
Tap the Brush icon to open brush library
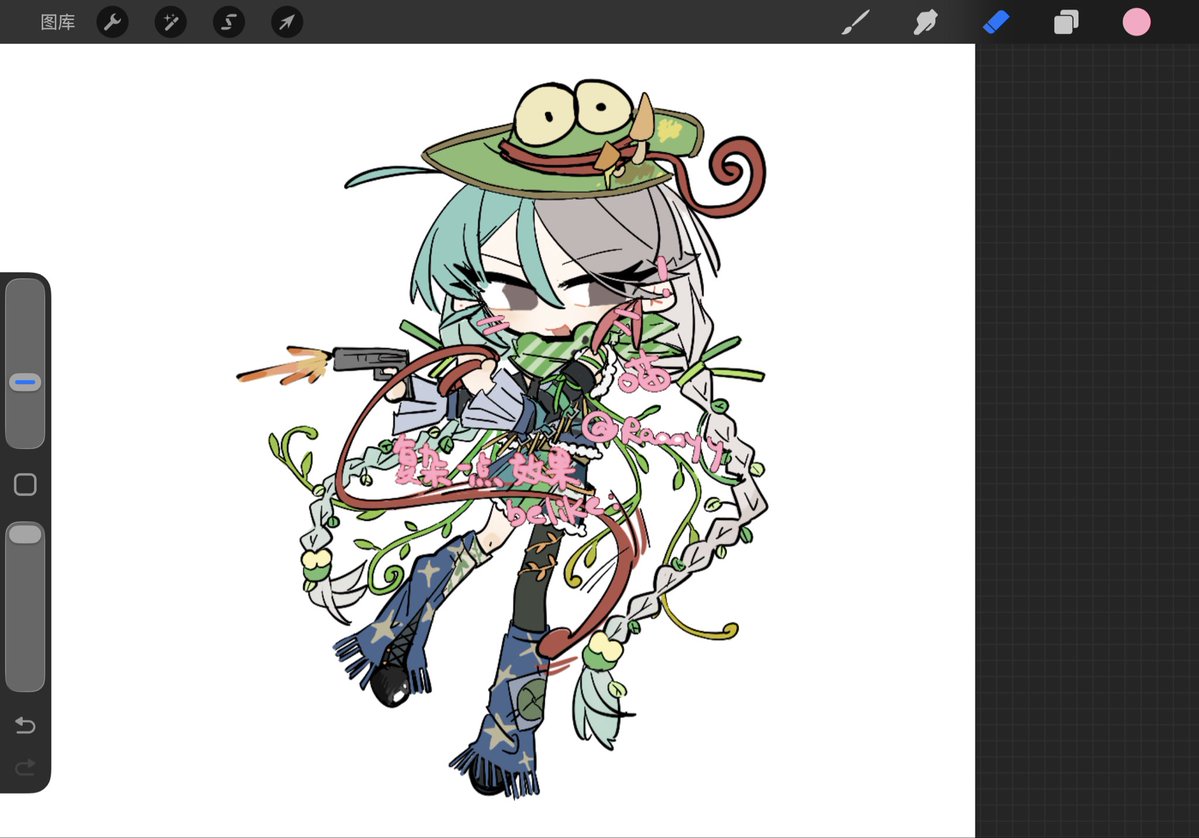[x=855, y=21]
